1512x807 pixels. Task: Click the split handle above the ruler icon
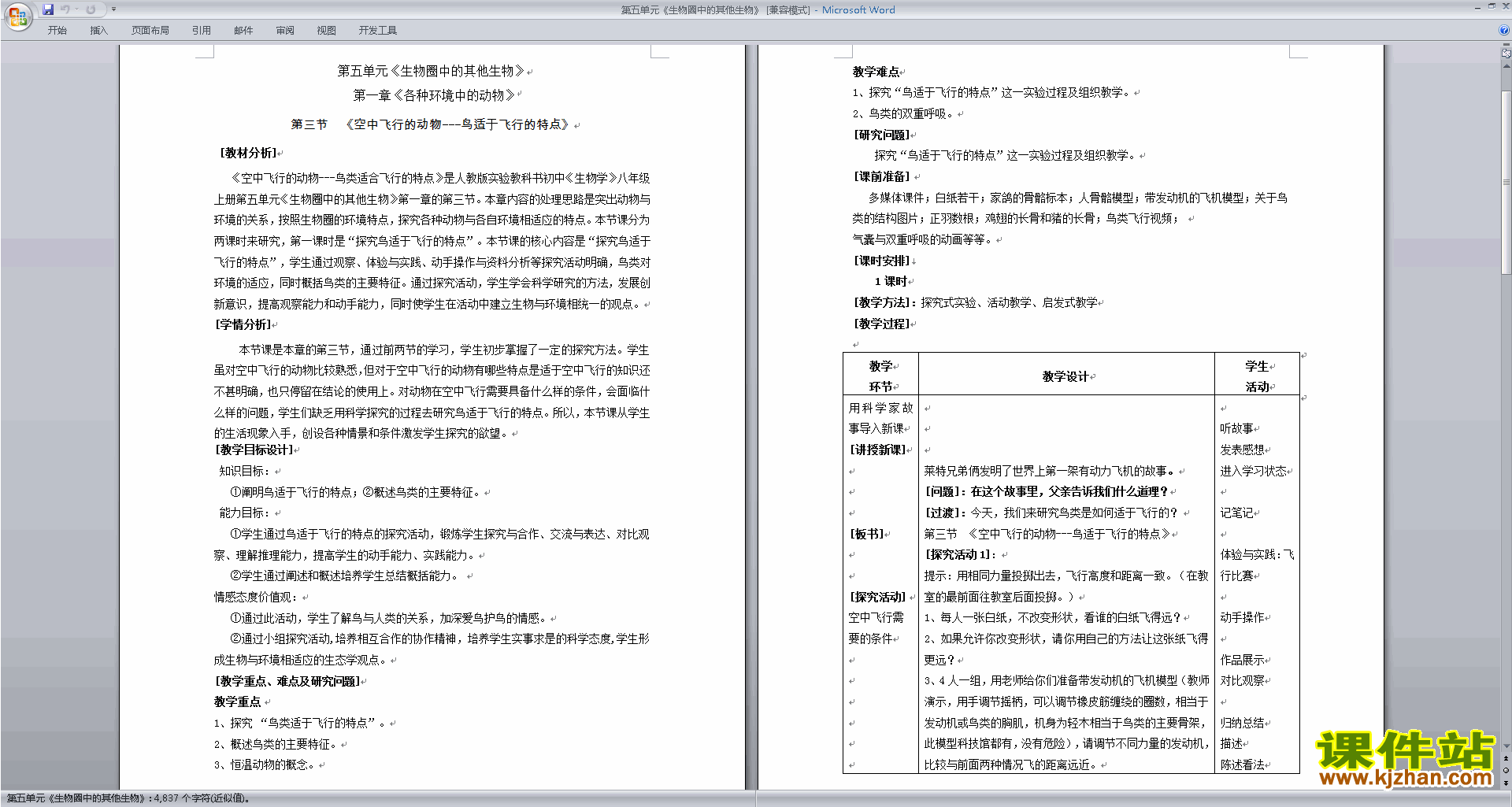(1506, 46)
